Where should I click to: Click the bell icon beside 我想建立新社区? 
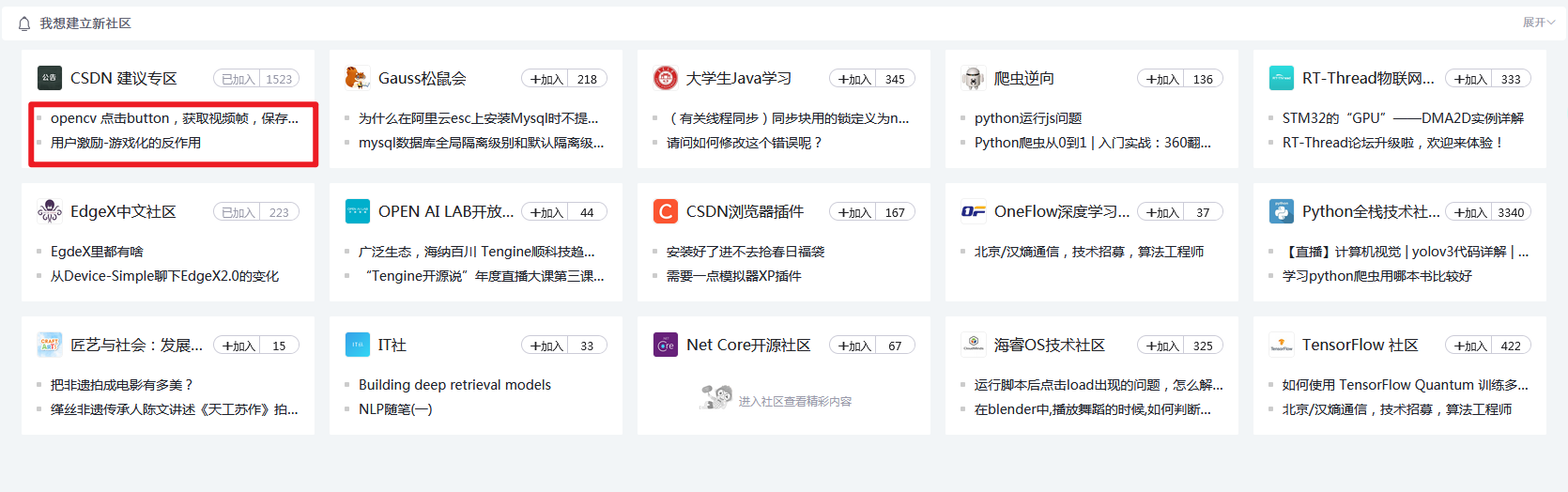pos(24,23)
